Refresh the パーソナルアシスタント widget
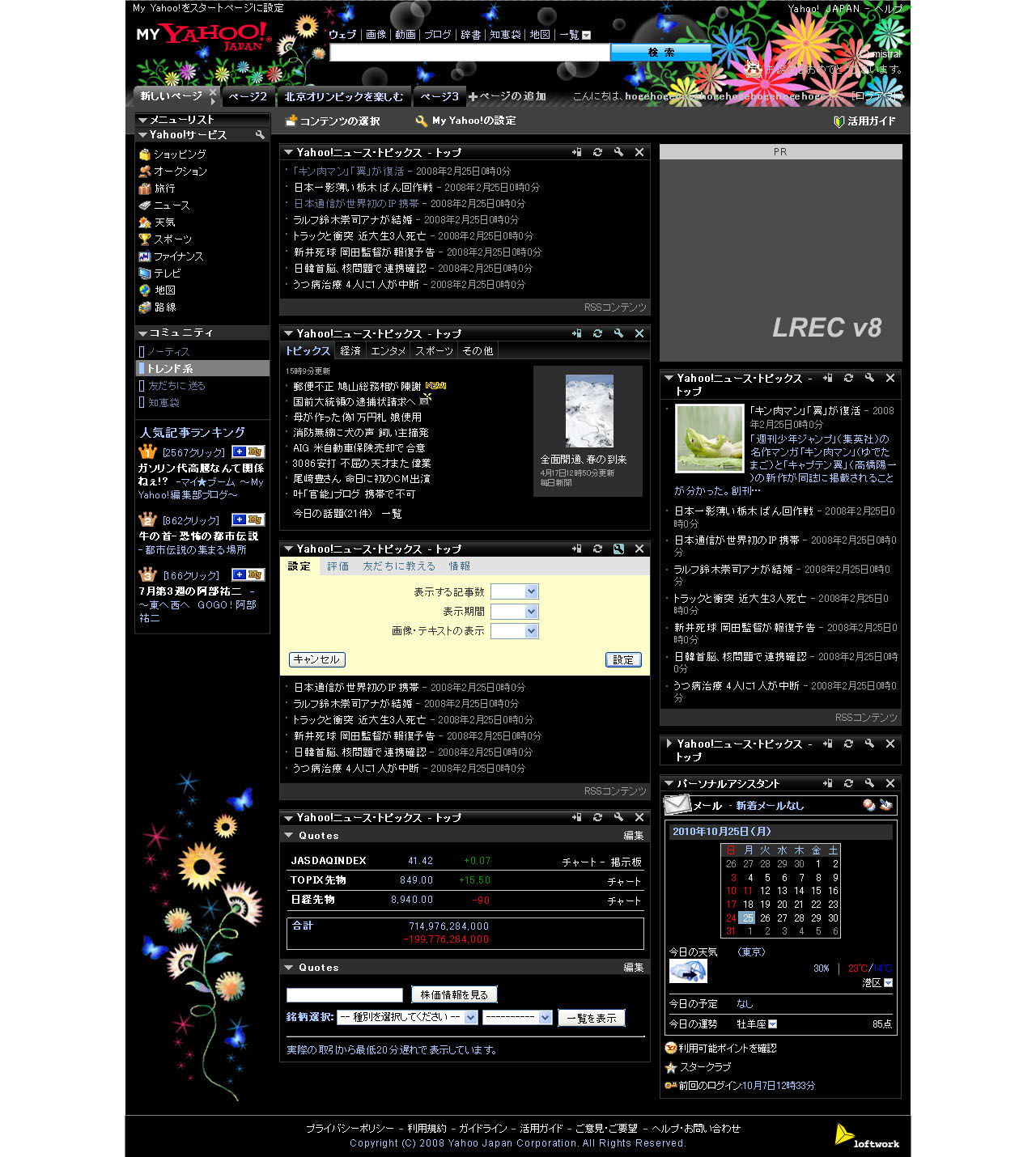1036x1157 pixels. (848, 783)
